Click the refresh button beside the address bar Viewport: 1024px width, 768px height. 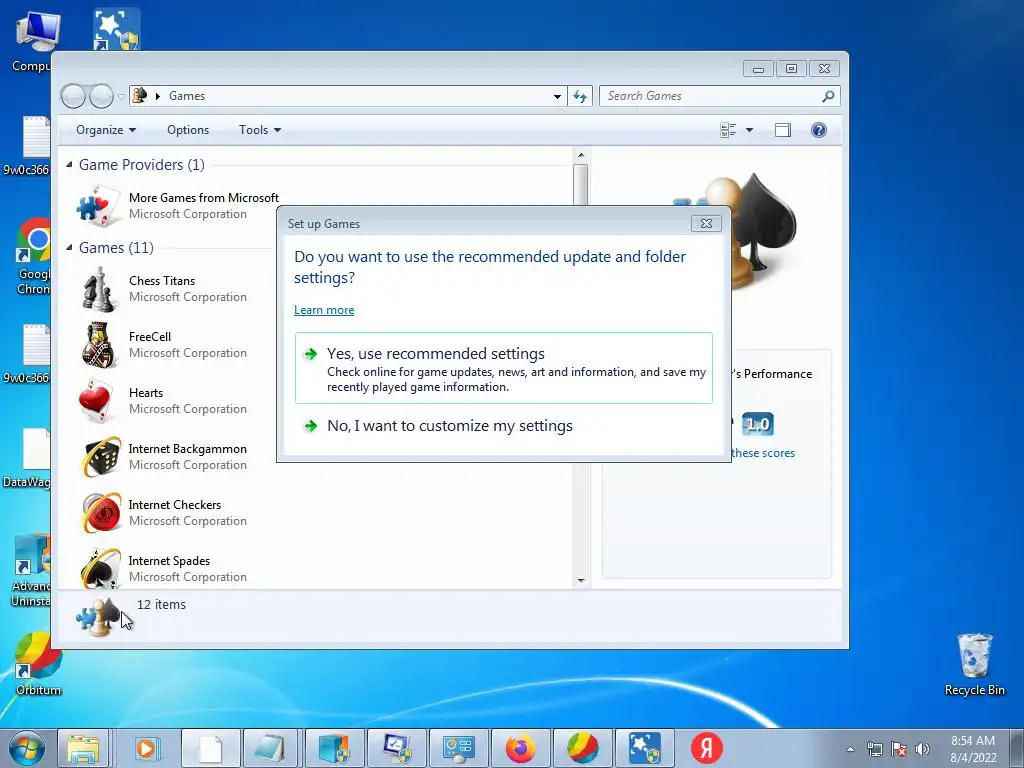pyautogui.click(x=580, y=96)
